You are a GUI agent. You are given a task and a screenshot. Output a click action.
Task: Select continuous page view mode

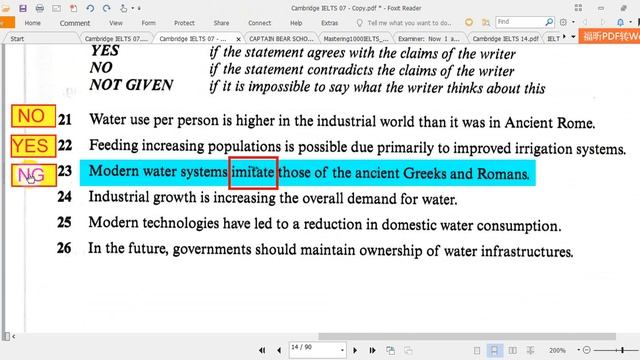pyautogui.click(x=494, y=350)
